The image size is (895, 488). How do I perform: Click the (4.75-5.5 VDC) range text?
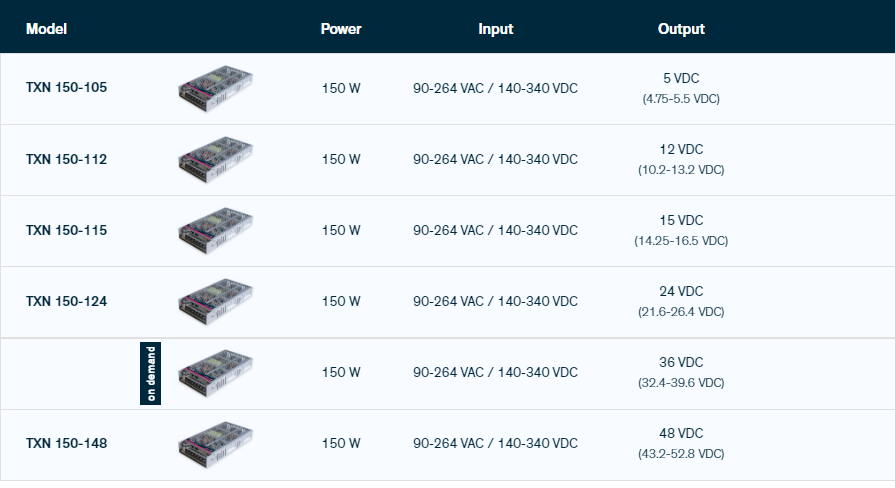tap(681, 99)
